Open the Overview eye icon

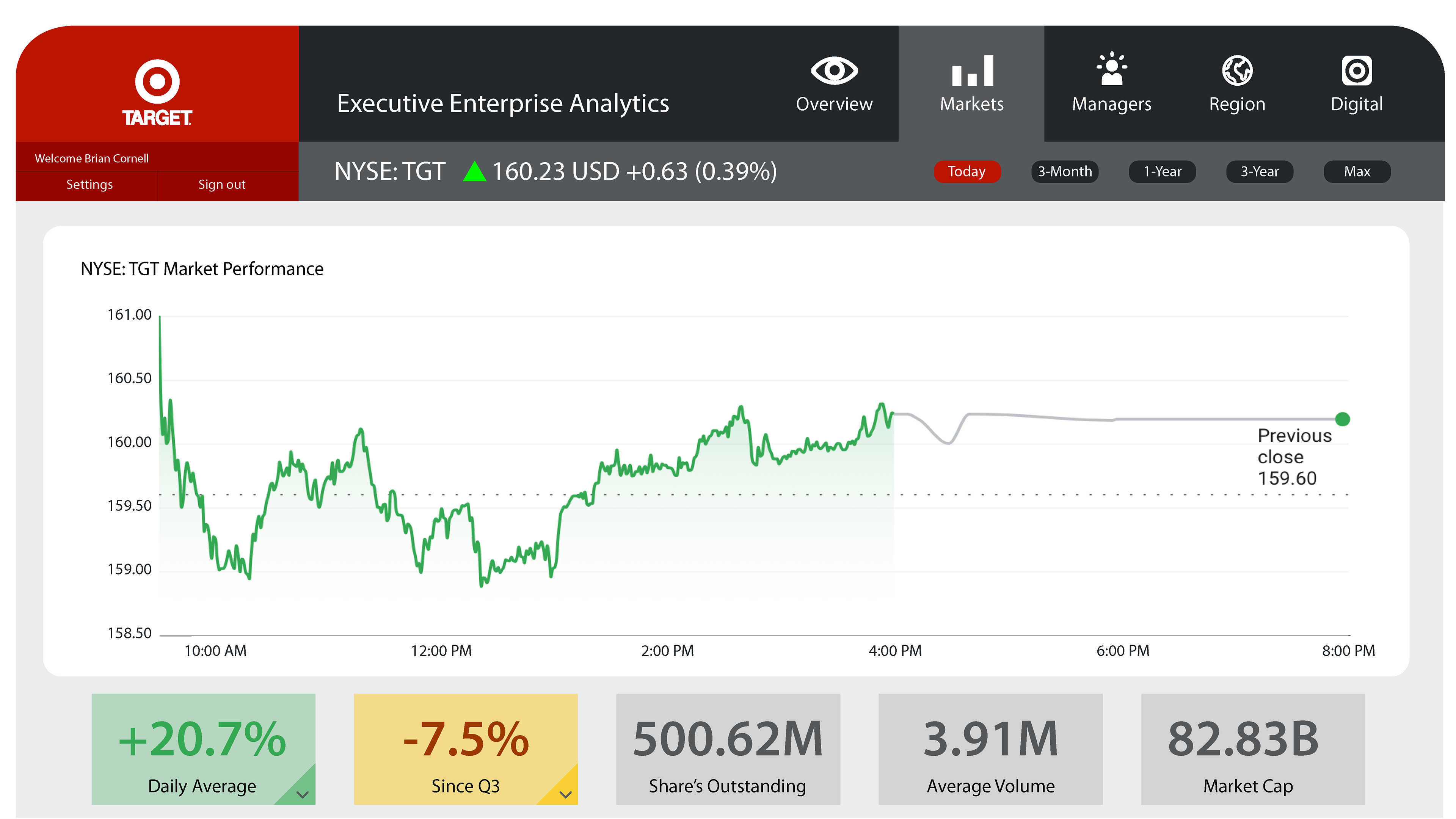point(834,71)
